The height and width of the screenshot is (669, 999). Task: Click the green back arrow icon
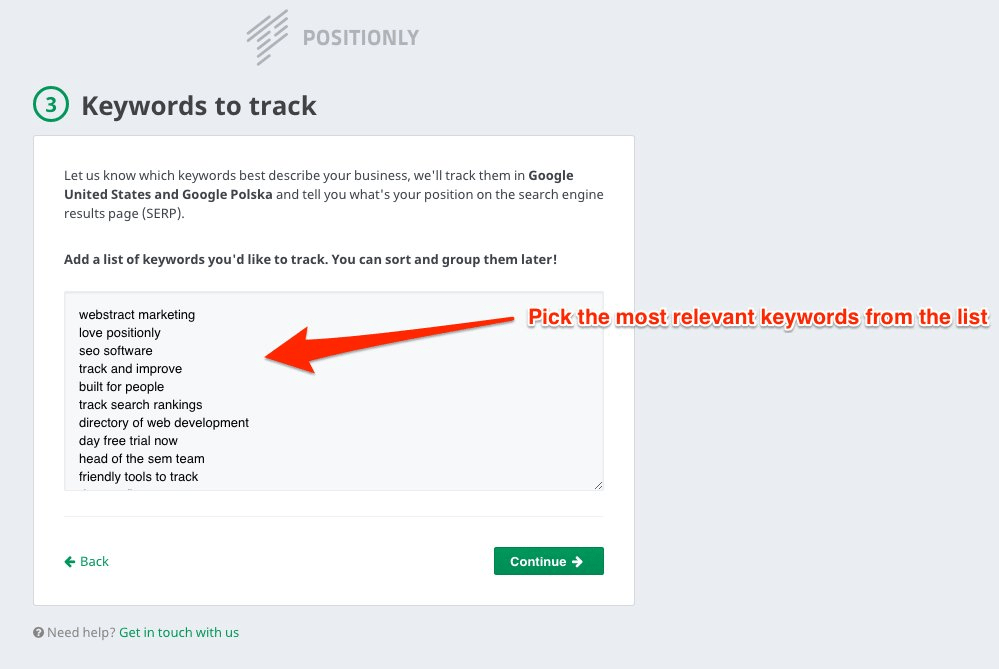pos(69,561)
